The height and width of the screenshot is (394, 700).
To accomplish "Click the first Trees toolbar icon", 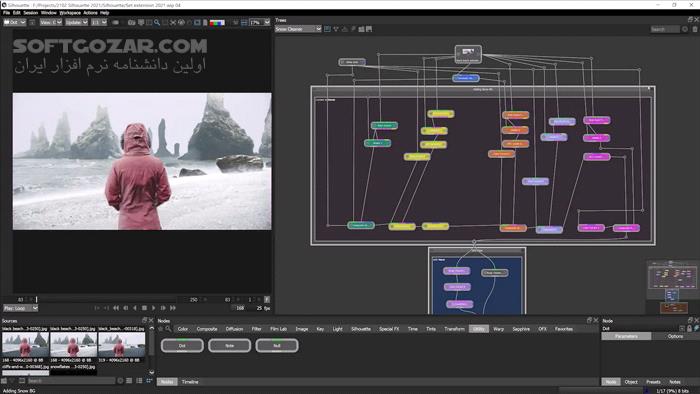I will (327, 29).
